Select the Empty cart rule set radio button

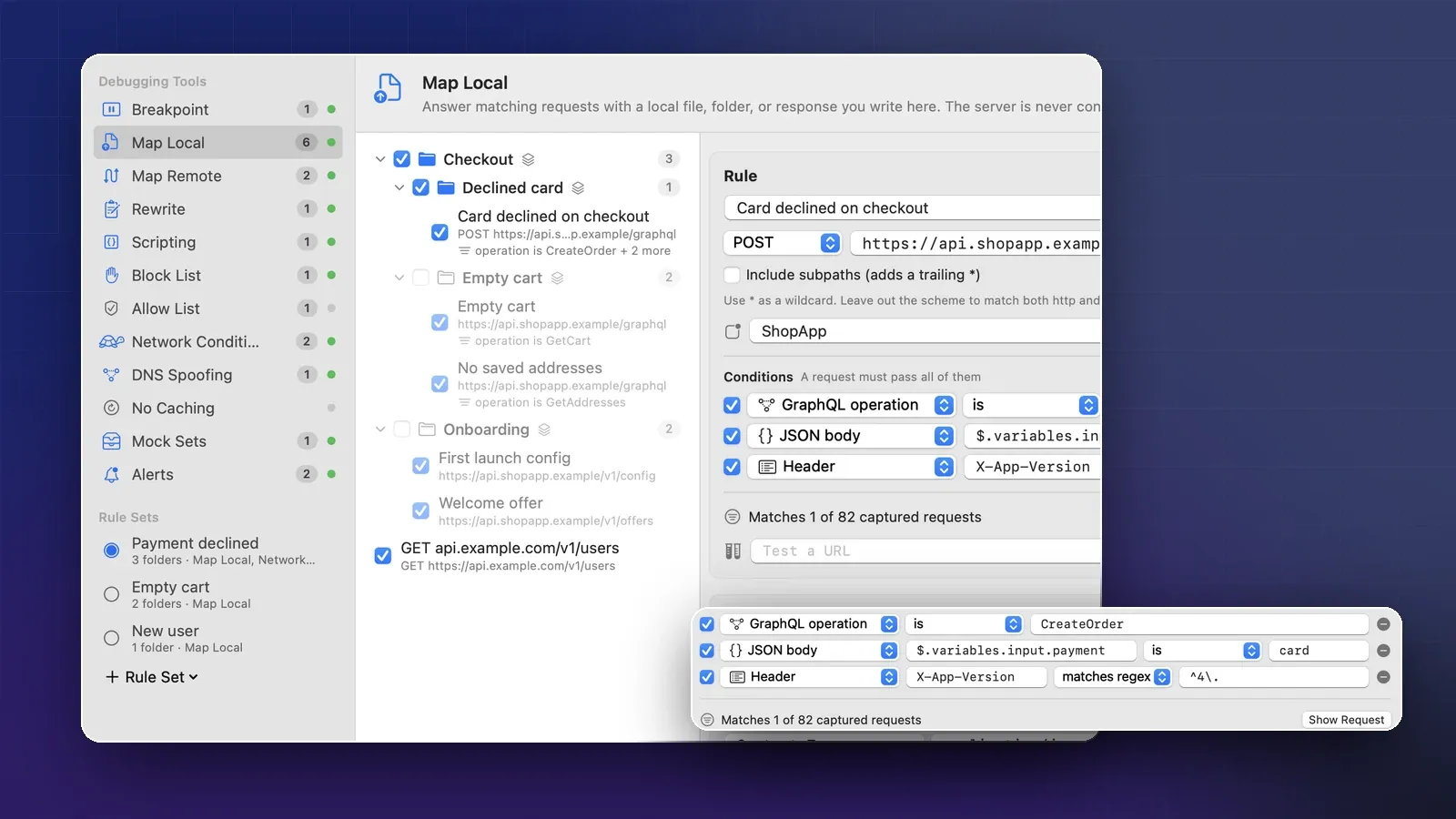tap(111, 594)
